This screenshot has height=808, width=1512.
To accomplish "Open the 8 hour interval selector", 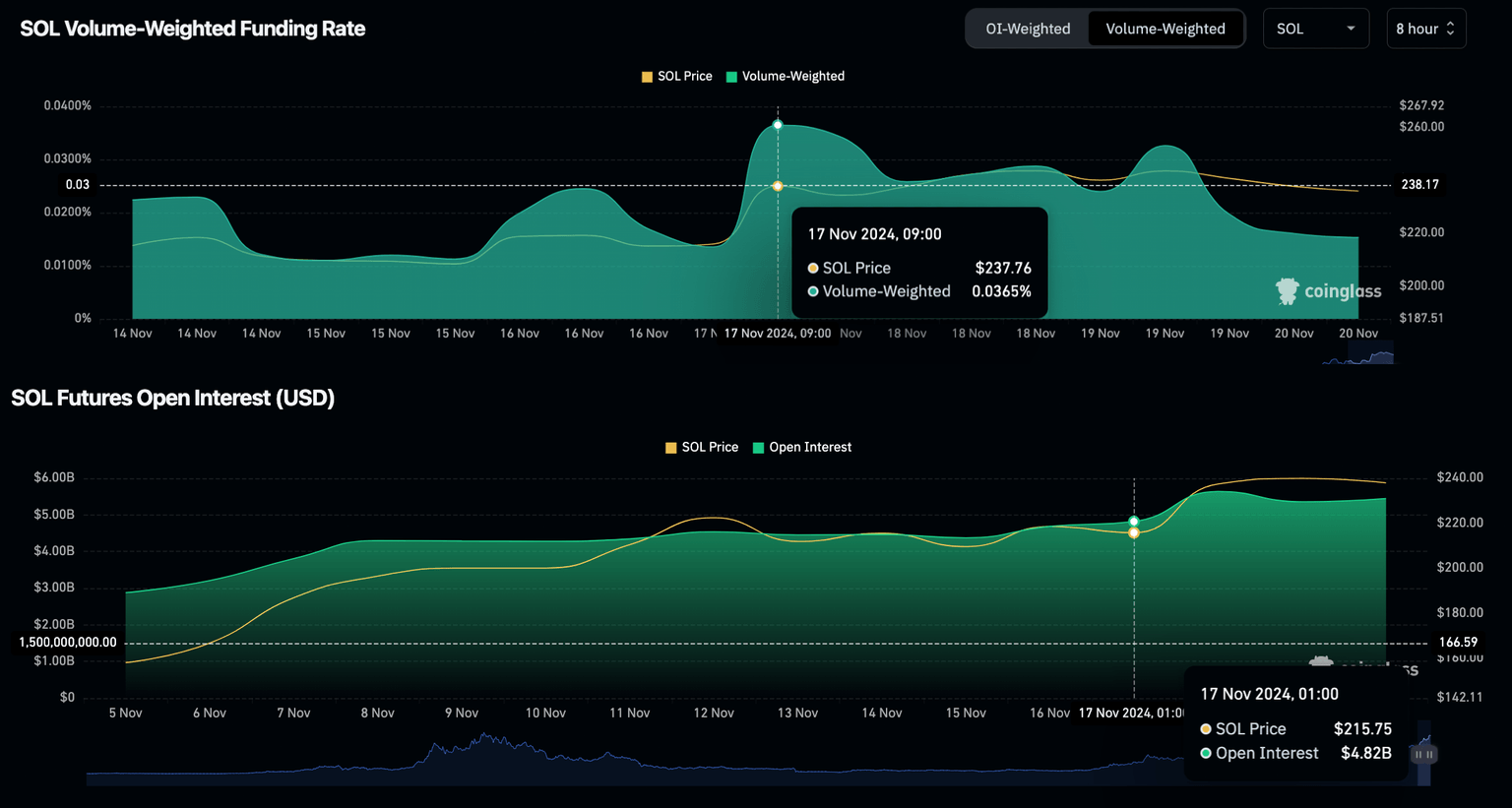I will pos(1417,29).
